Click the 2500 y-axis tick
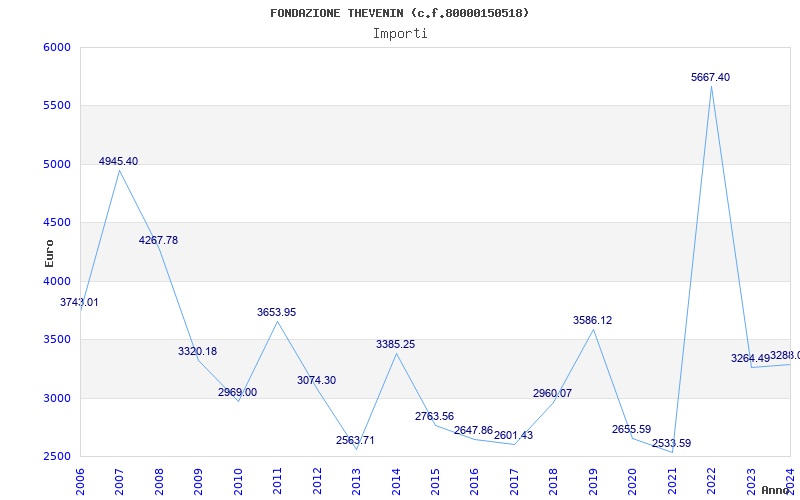 (57, 456)
